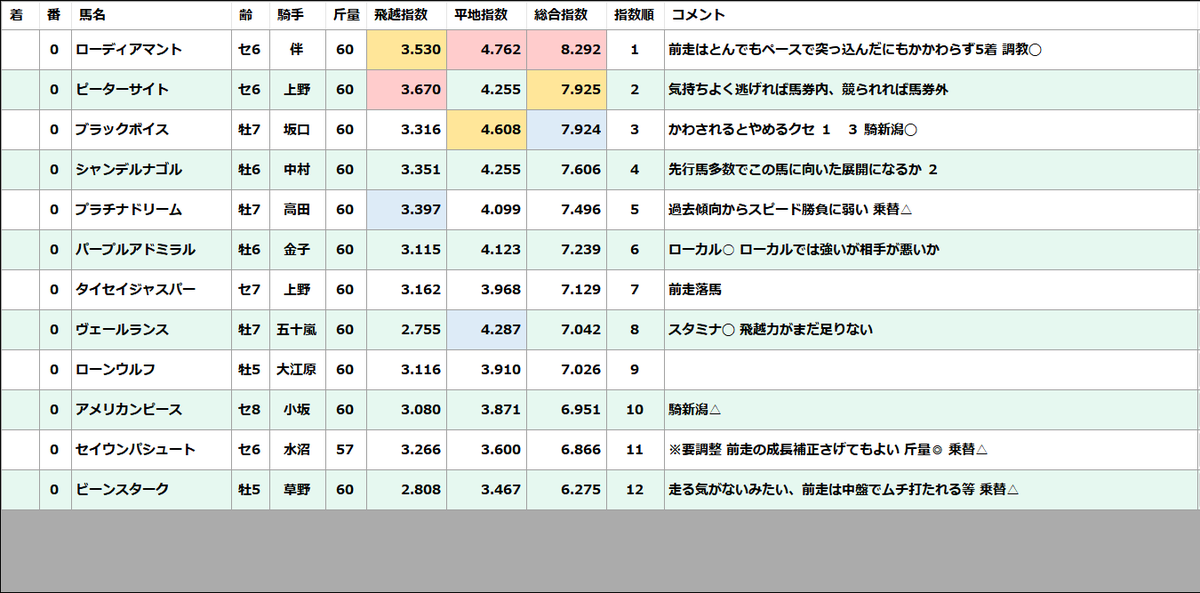Image resolution: width=1200 pixels, height=593 pixels.
Task: Click the blue 7.924 total index cell
Action: pyautogui.click(x=566, y=130)
